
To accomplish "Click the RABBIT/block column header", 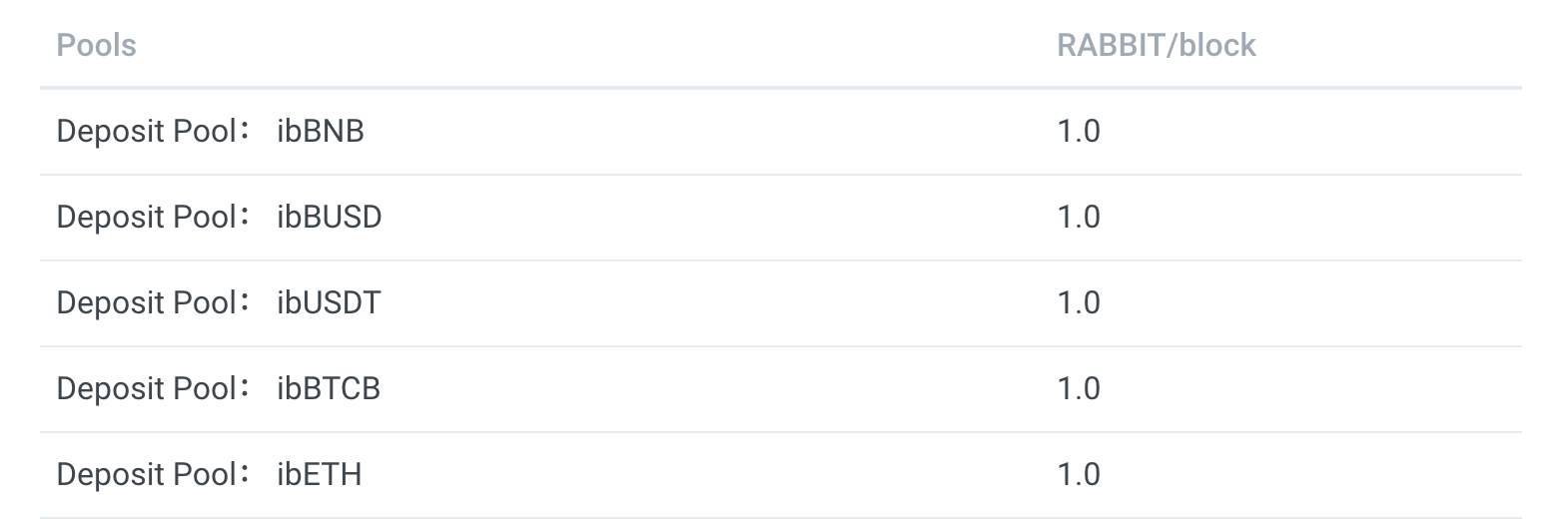I will [1156, 45].
